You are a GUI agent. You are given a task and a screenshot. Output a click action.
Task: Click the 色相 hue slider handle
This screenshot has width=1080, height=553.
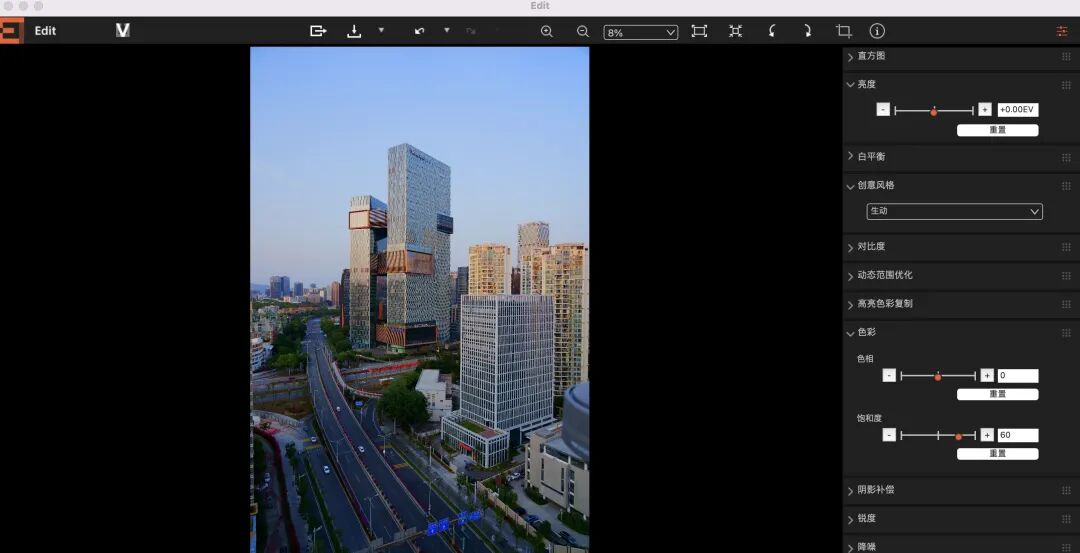tap(937, 377)
